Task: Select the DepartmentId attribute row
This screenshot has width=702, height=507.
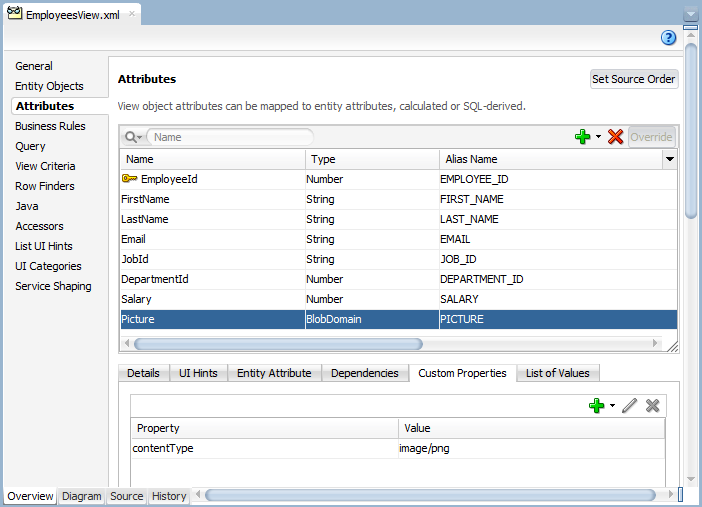Action: point(398,279)
